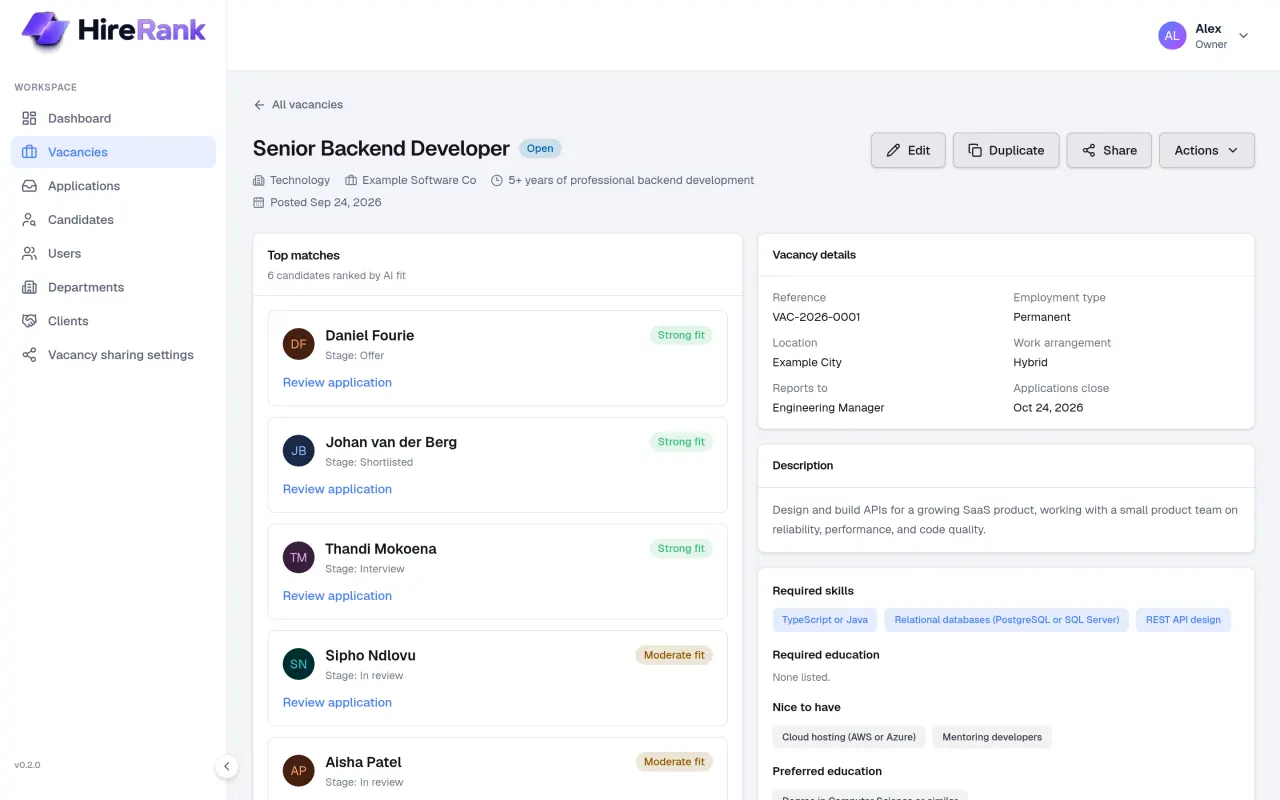Viewport: 1280px width, 800px height.
Task: Click the reference VAC-2026-0001
Action: pos(816,317)
